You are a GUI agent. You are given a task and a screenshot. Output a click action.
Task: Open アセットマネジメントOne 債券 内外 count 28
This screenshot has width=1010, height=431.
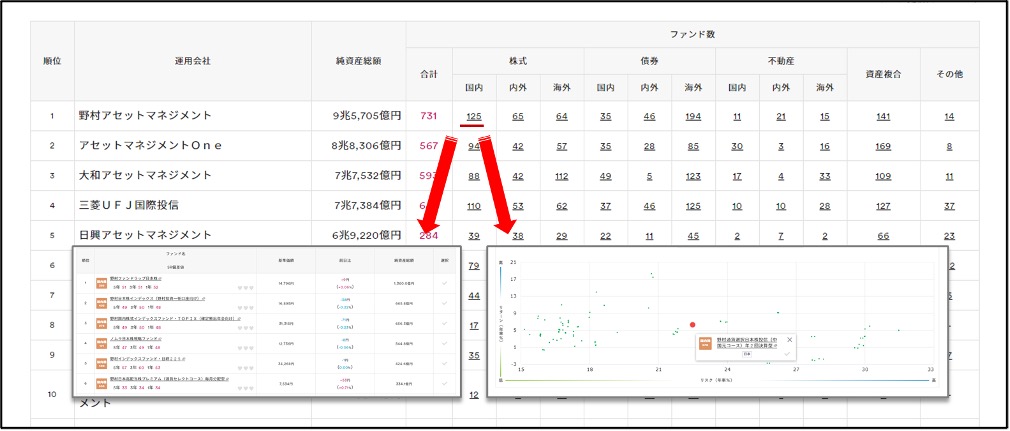click(649, 146)
